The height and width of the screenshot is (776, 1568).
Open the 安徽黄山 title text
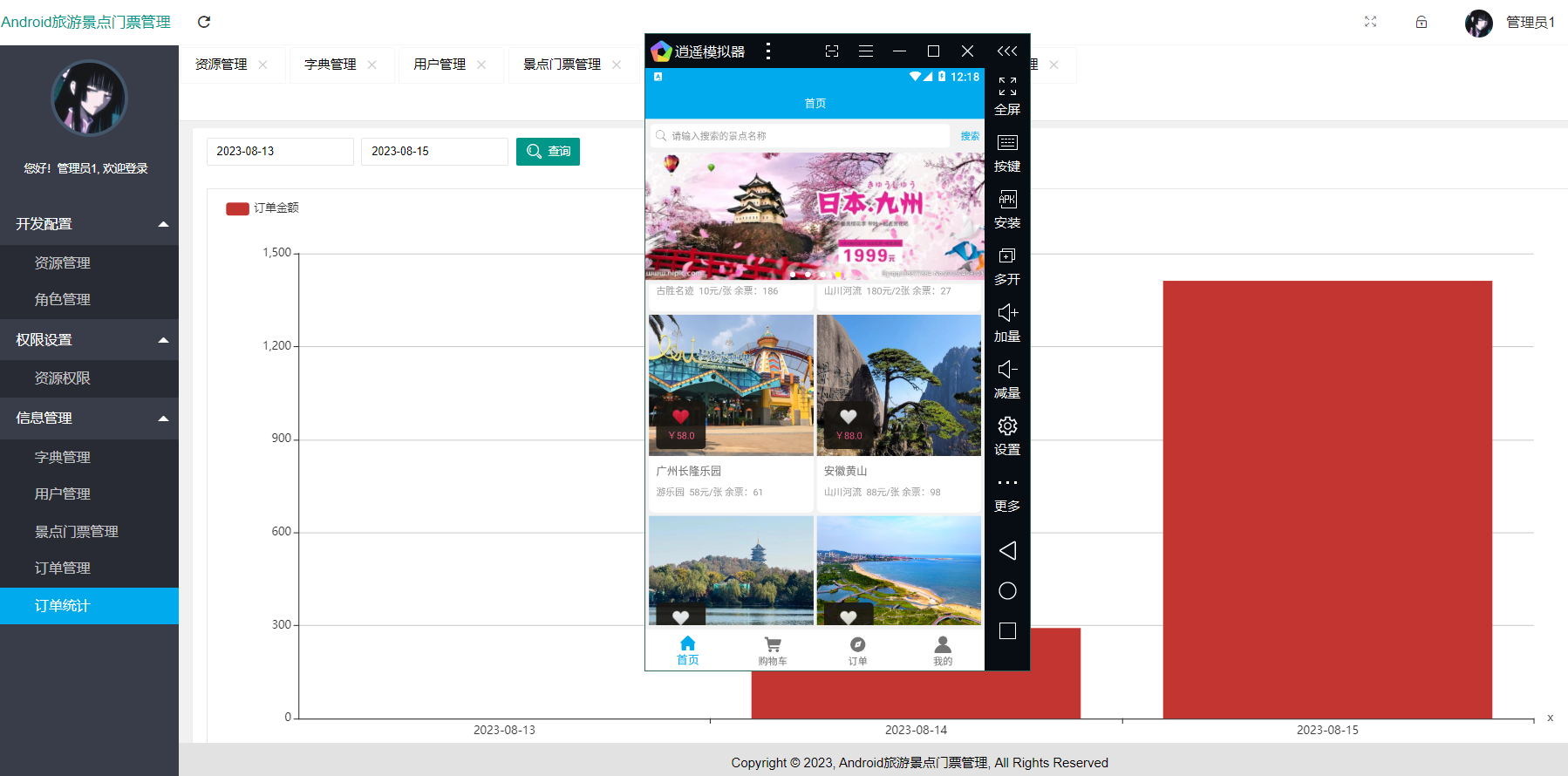tap(846, 471)
